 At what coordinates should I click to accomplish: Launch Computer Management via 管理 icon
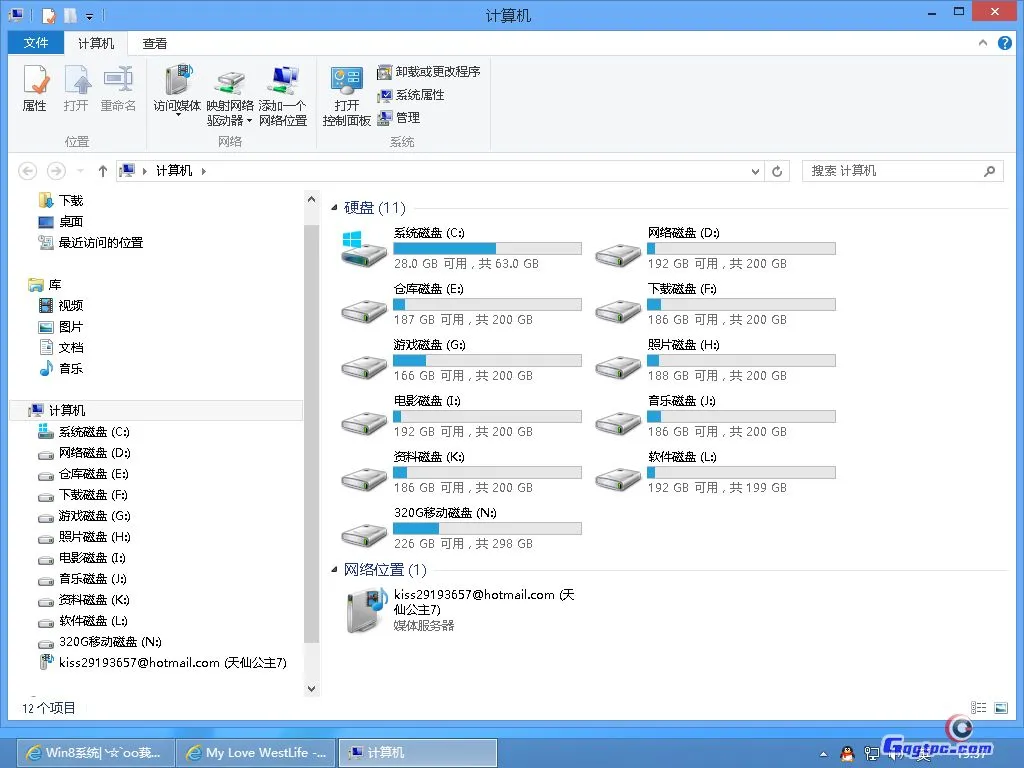tap(404, 117)
